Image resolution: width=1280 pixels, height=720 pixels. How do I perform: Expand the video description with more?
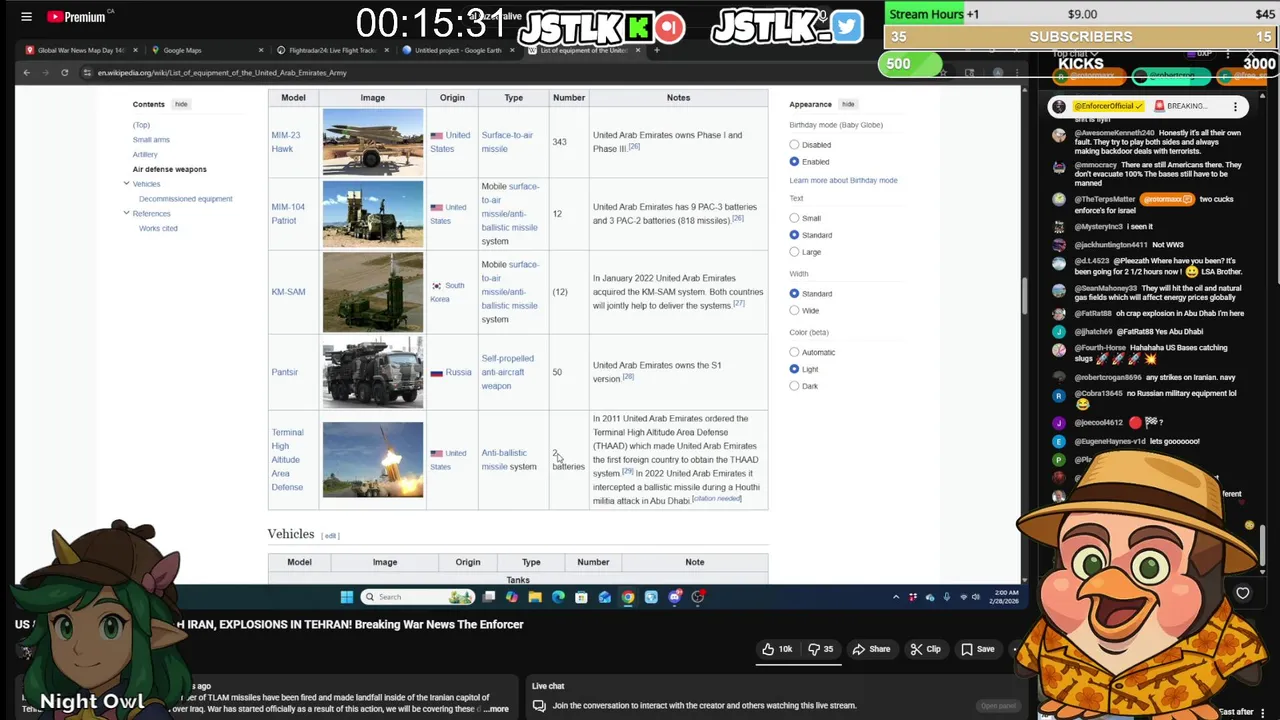pyautogui.click(x=498, y=709)
